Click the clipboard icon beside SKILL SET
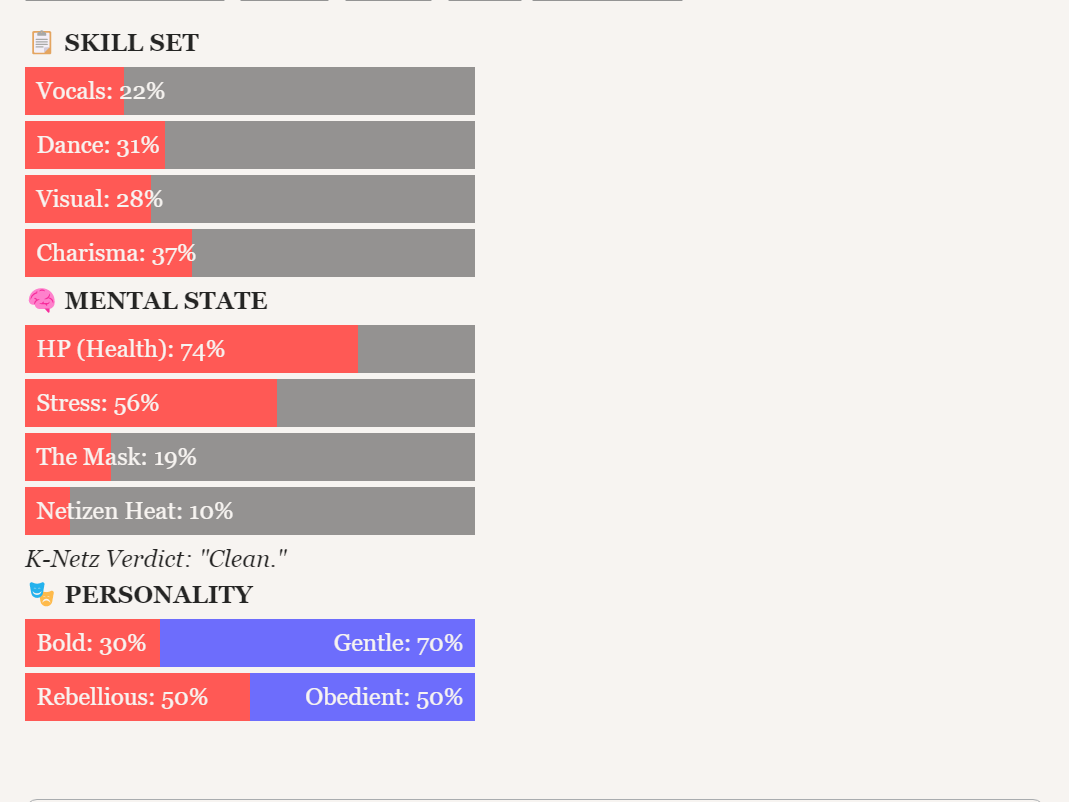This screenshot has height=802, width=1069. 41,43
